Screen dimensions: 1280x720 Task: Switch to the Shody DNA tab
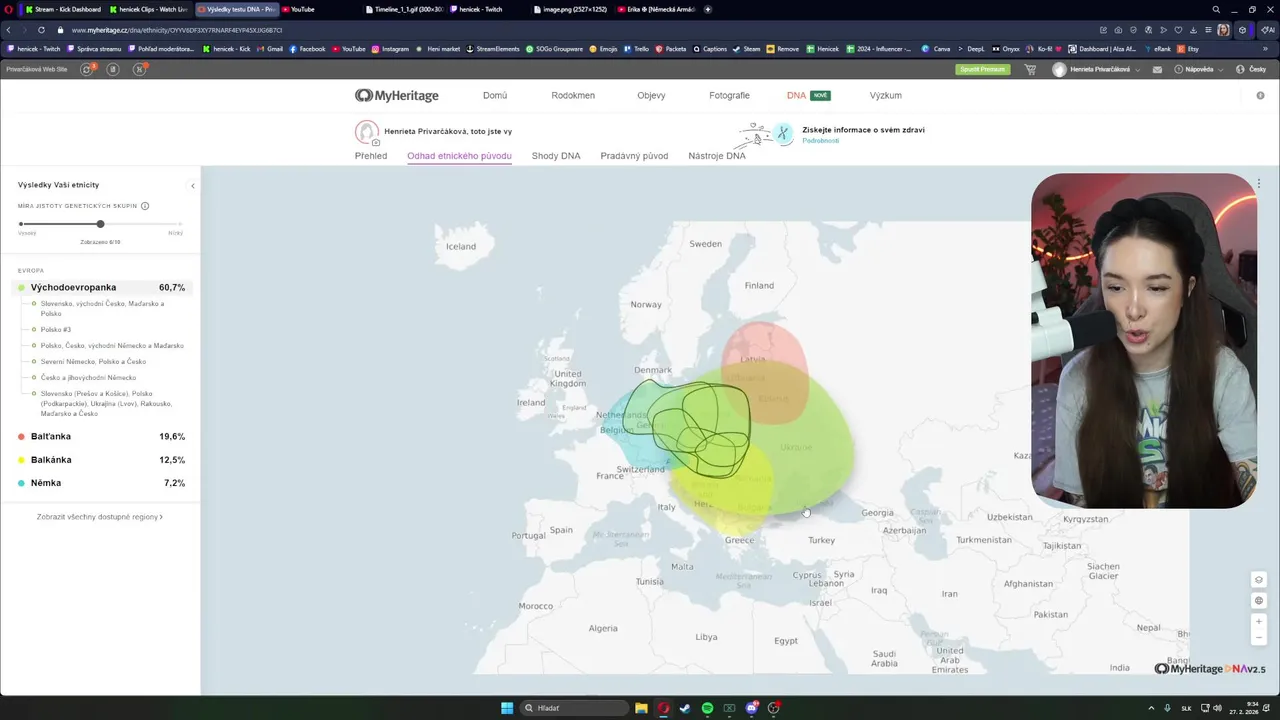click(556, 156)
